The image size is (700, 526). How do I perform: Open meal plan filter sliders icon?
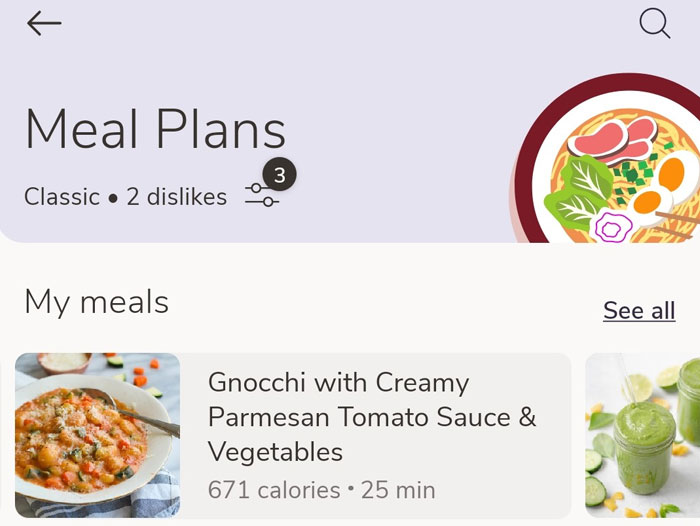[261, 196]
